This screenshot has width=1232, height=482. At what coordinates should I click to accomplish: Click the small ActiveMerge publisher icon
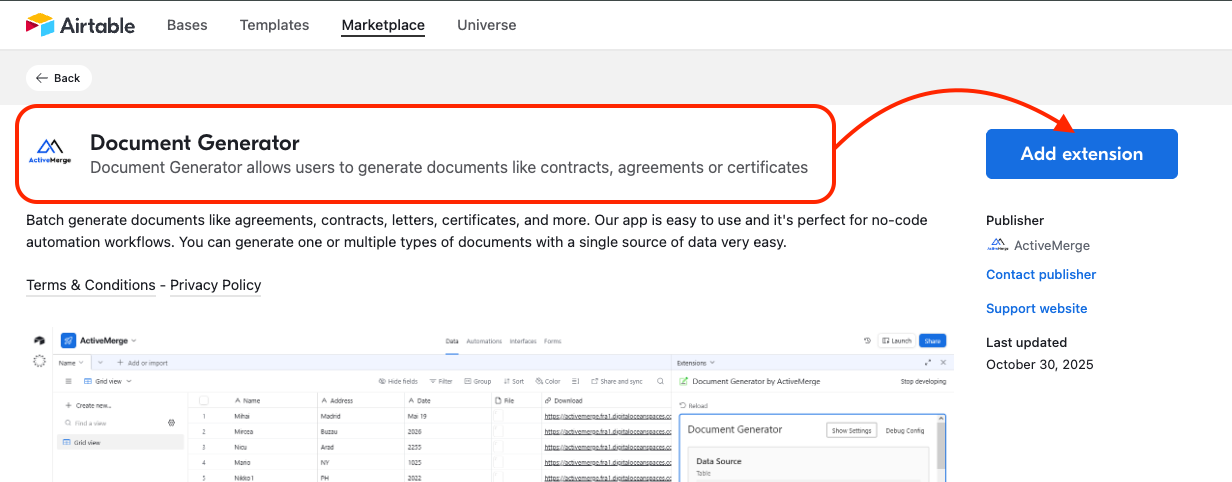pos(997,245)
